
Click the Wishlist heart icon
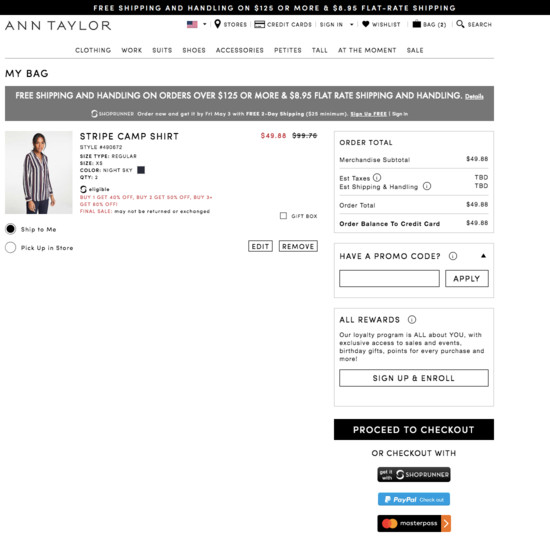point(365,24)
